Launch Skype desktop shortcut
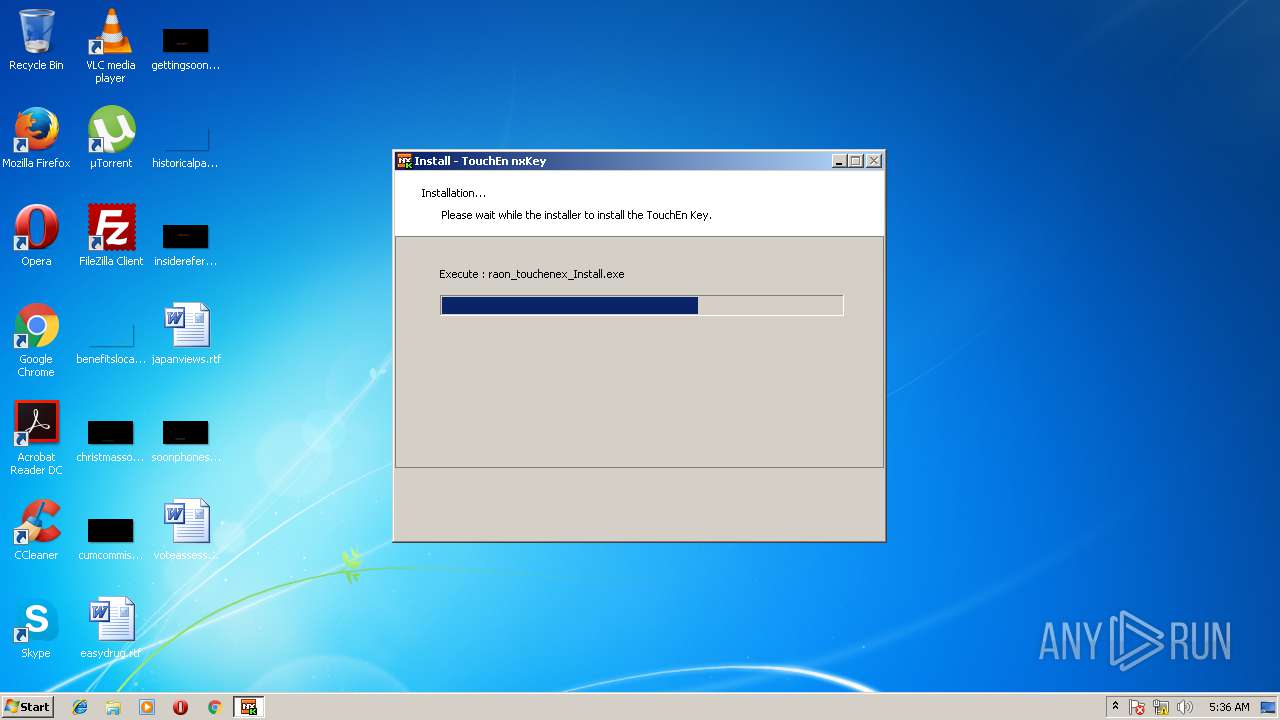Viewport: 1280px width, 720px height. click(36, 628)
